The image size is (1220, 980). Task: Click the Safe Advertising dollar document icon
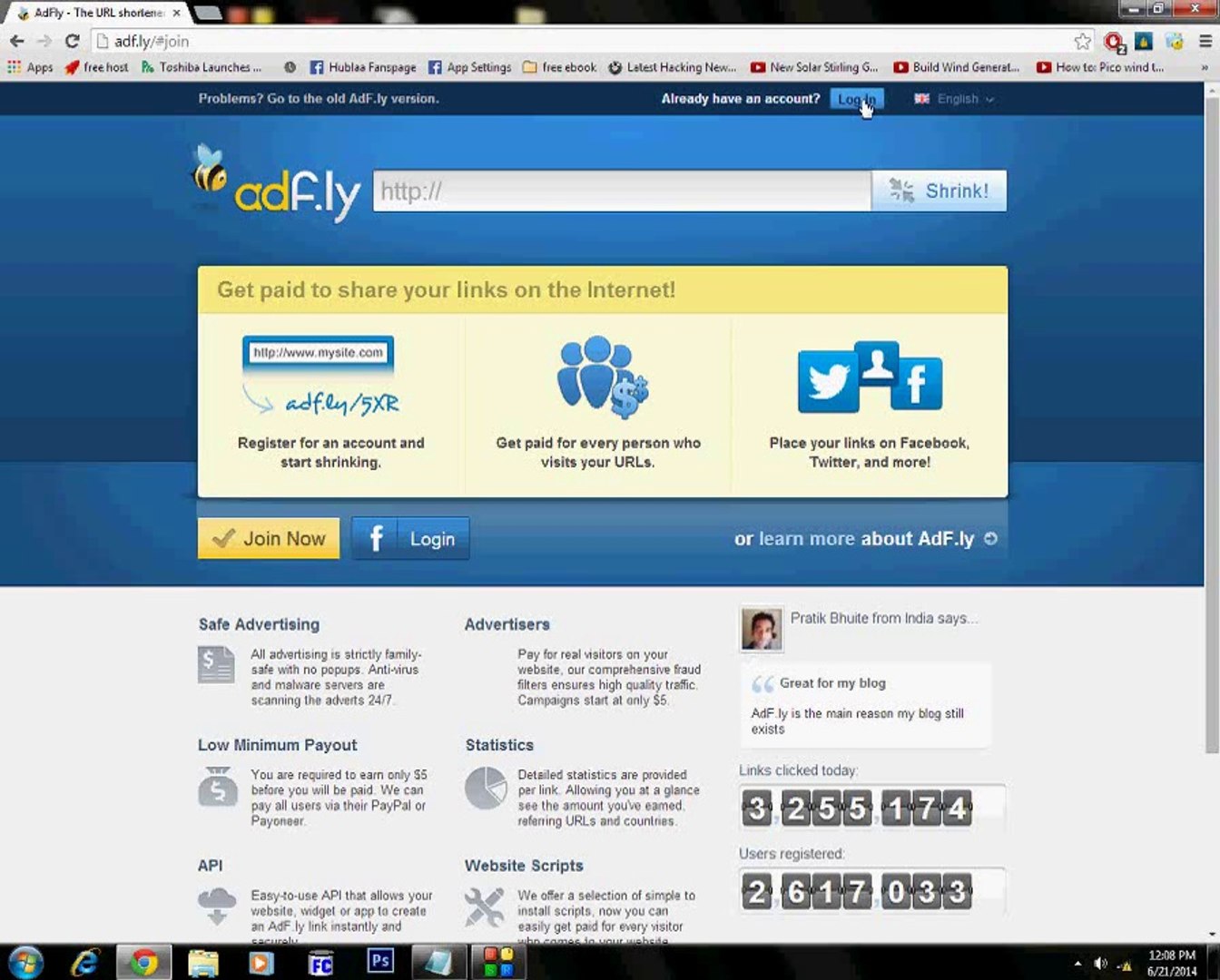[216, 665]
